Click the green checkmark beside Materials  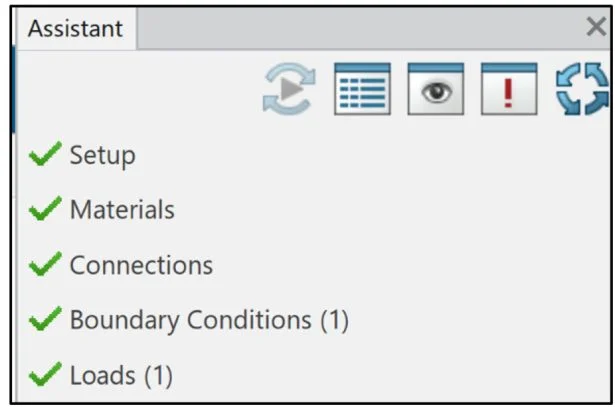pos(45,210)
